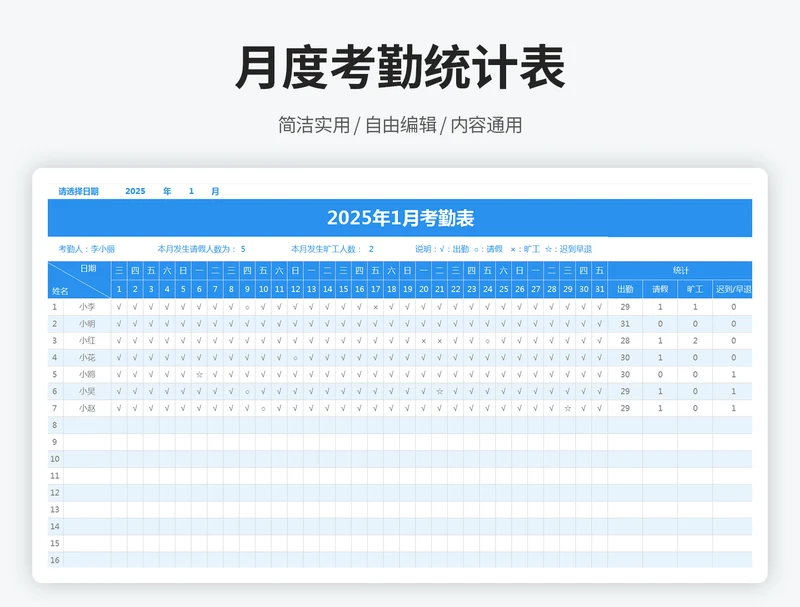Select the name cell 小明
800x607 pixels.
87,323
